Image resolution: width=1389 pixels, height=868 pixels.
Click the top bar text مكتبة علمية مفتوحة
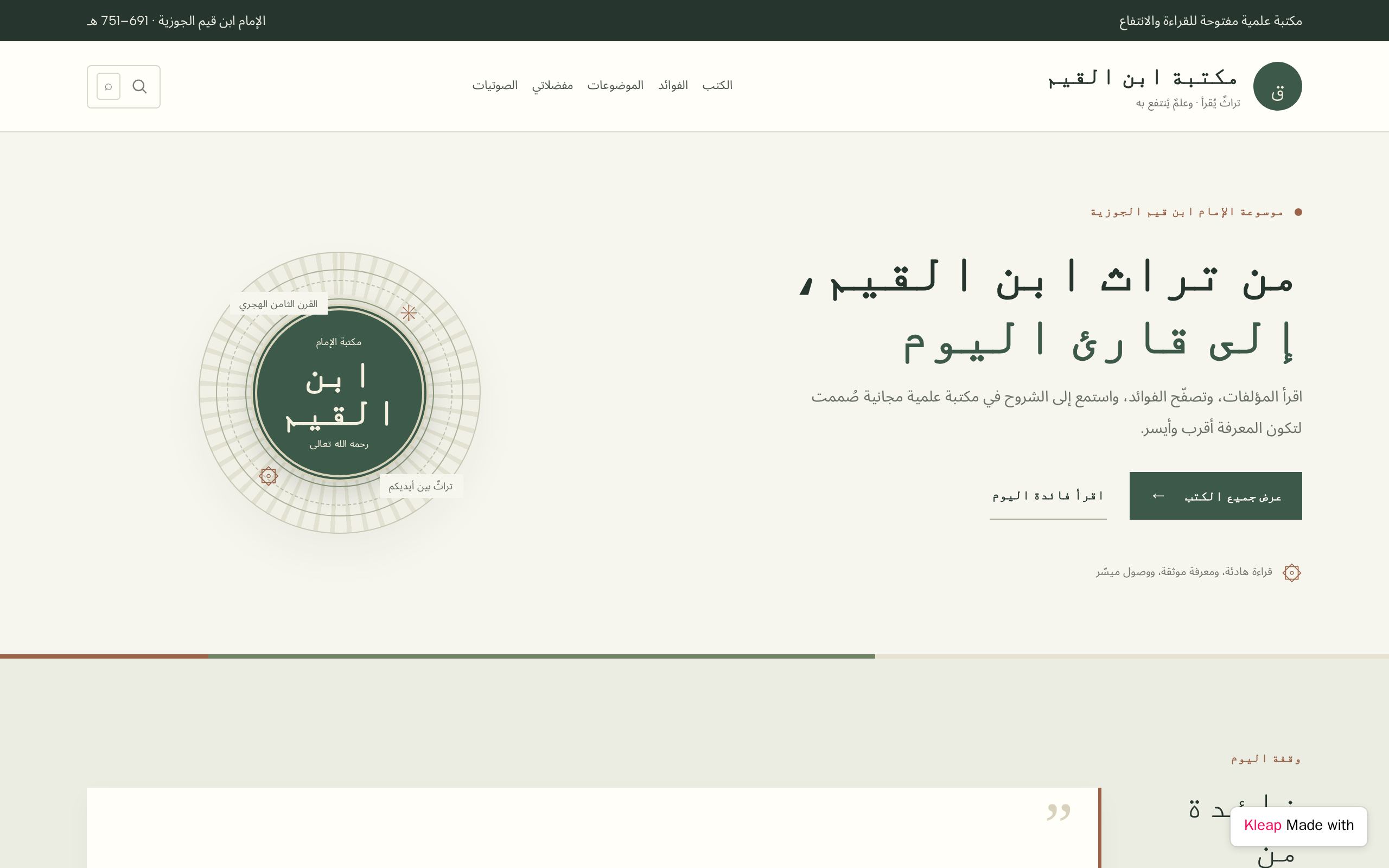click(x=1210, y=21)
